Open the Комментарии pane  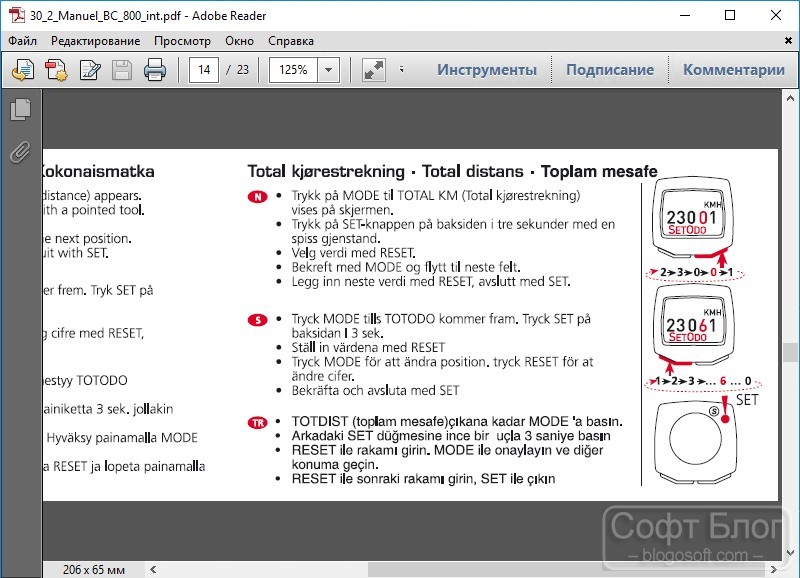(x=734, y=70)
